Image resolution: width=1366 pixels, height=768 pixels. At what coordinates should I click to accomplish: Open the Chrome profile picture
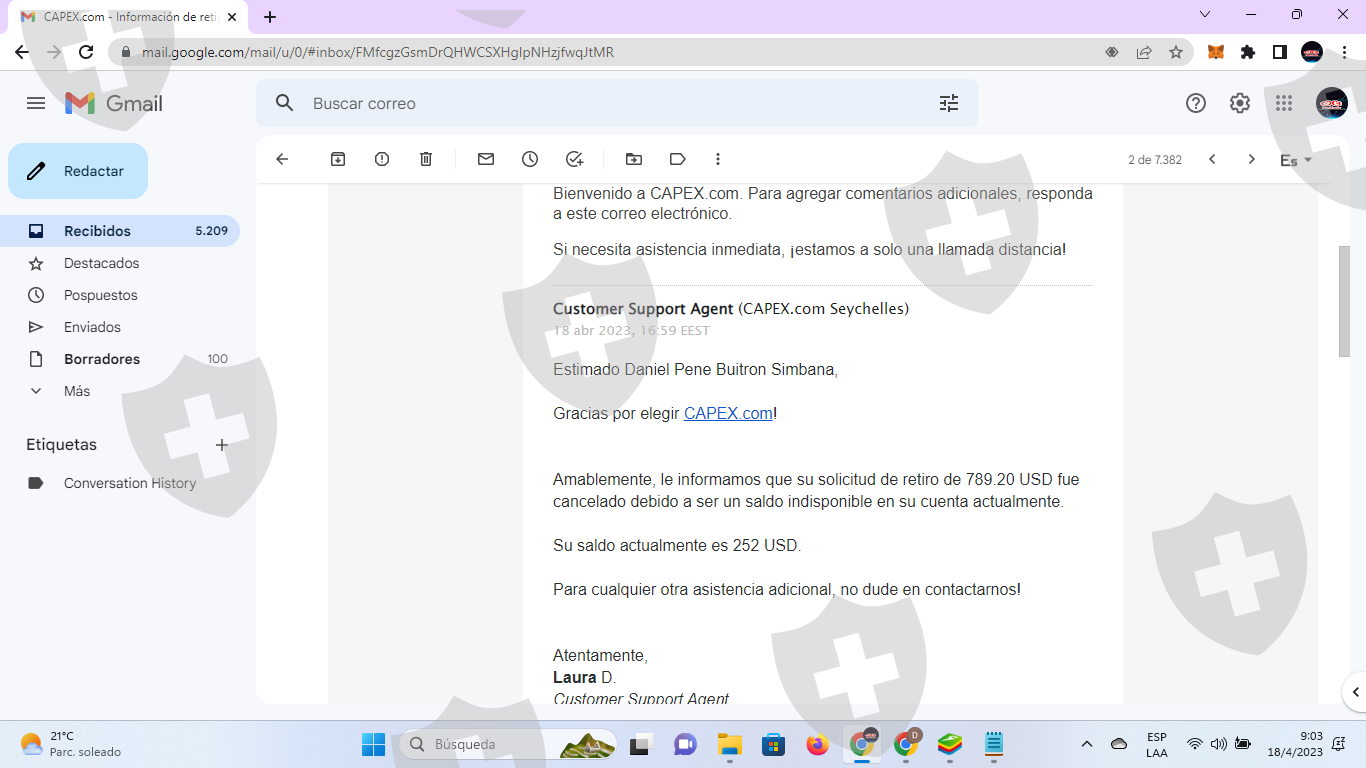pos(1312,52)
